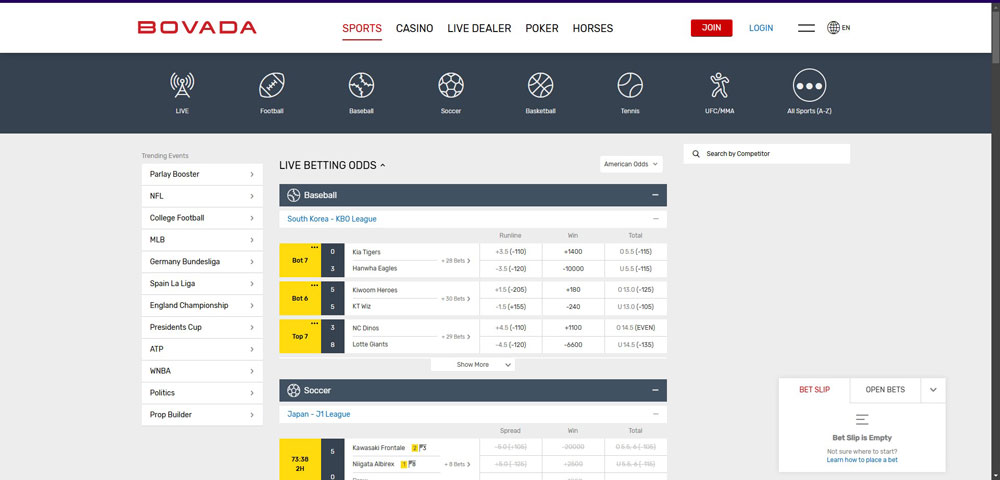Expand Show More baseball games
Screen dimensions: 1000x480
coord(473,365)
